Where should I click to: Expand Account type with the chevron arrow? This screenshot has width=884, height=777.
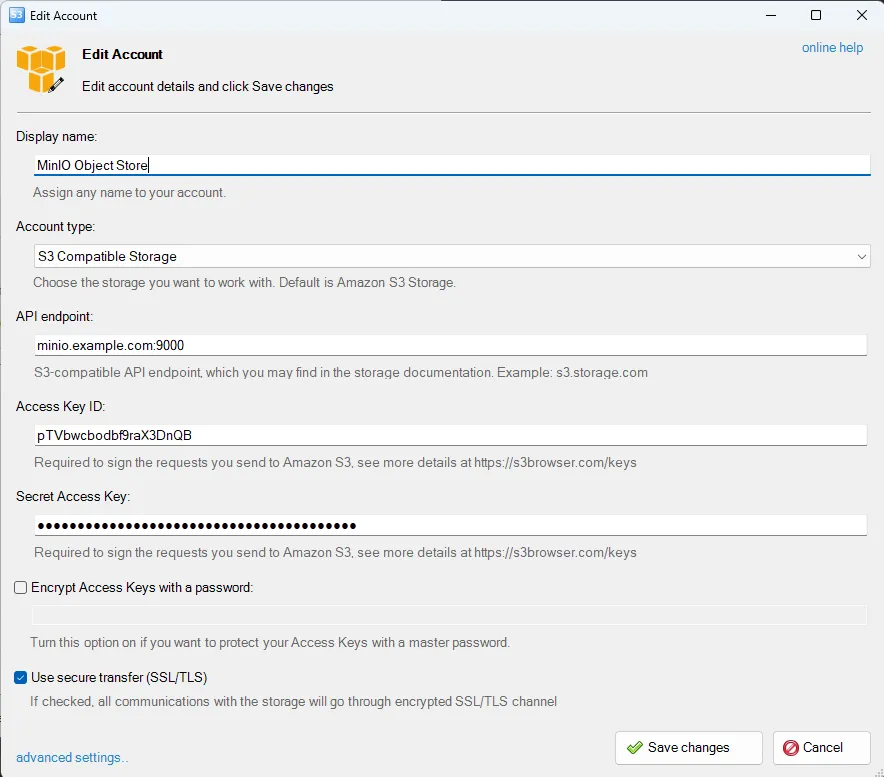coord(861,257)
